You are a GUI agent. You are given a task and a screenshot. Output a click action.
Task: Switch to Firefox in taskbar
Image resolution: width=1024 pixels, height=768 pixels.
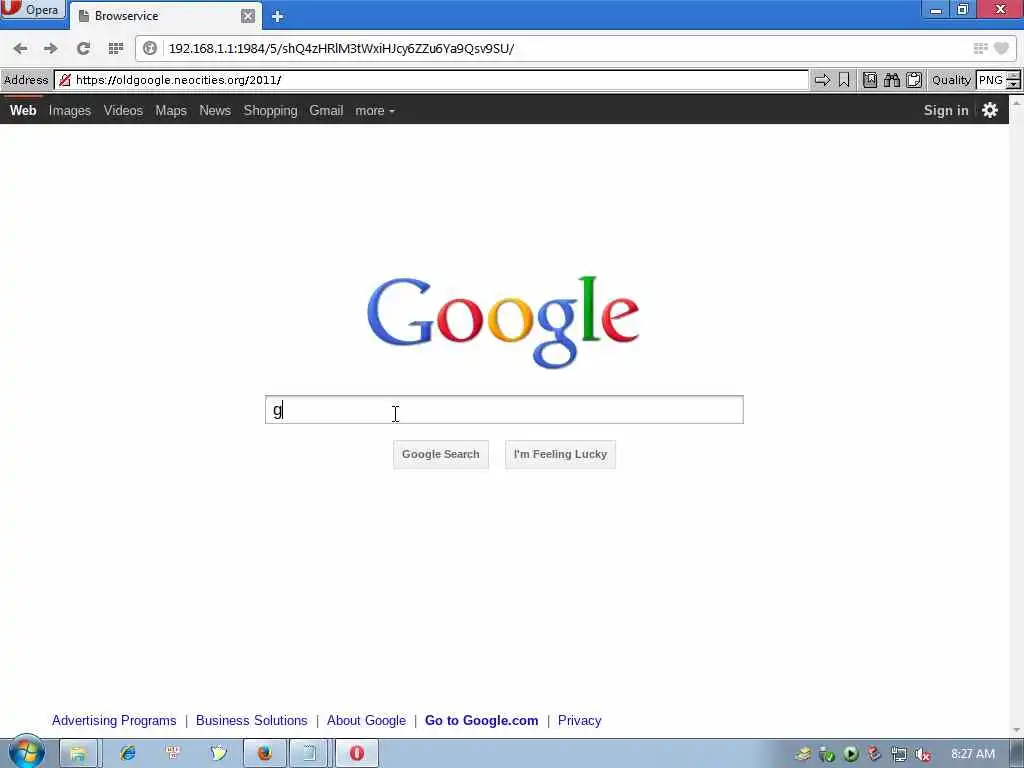pos(264,753)
